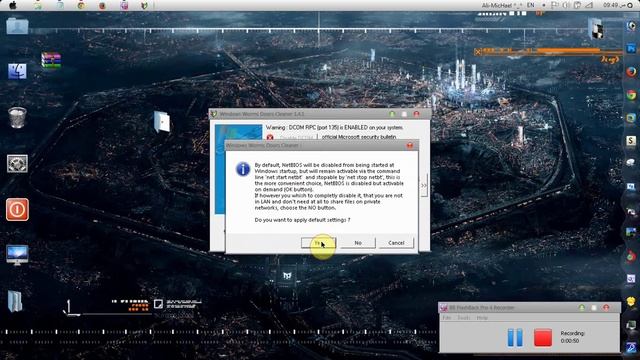
Task: Confirm with the Yes button in the dialog
Action: click(318, 243)
